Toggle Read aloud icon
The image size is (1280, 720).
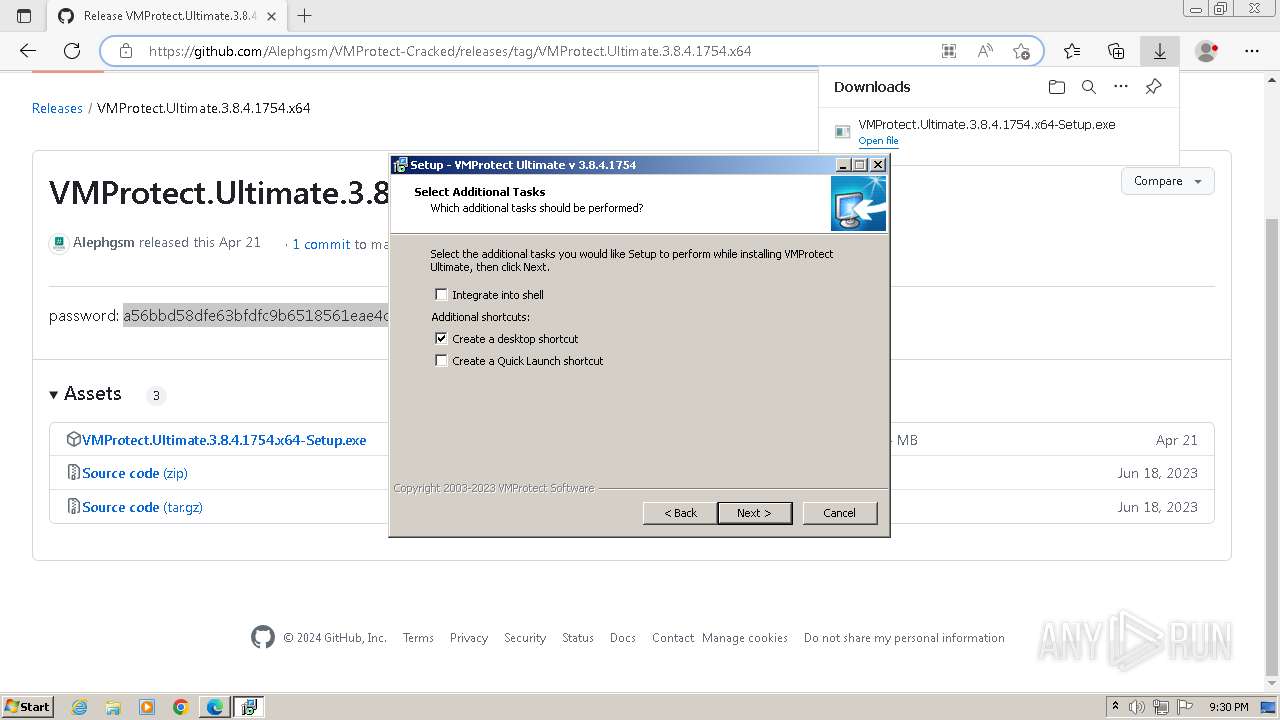click(x=985, y=51)
